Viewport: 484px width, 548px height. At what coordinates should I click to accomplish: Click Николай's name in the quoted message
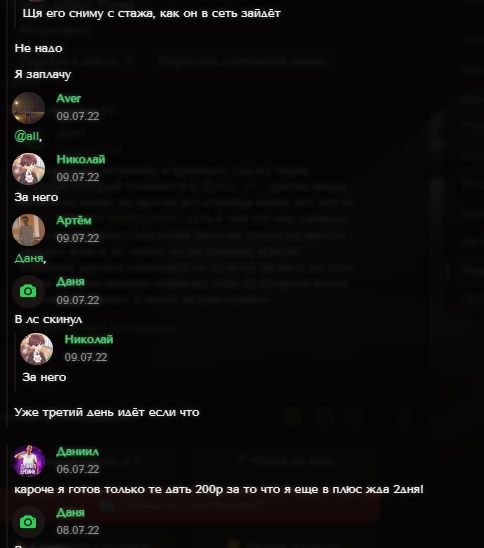89,339
